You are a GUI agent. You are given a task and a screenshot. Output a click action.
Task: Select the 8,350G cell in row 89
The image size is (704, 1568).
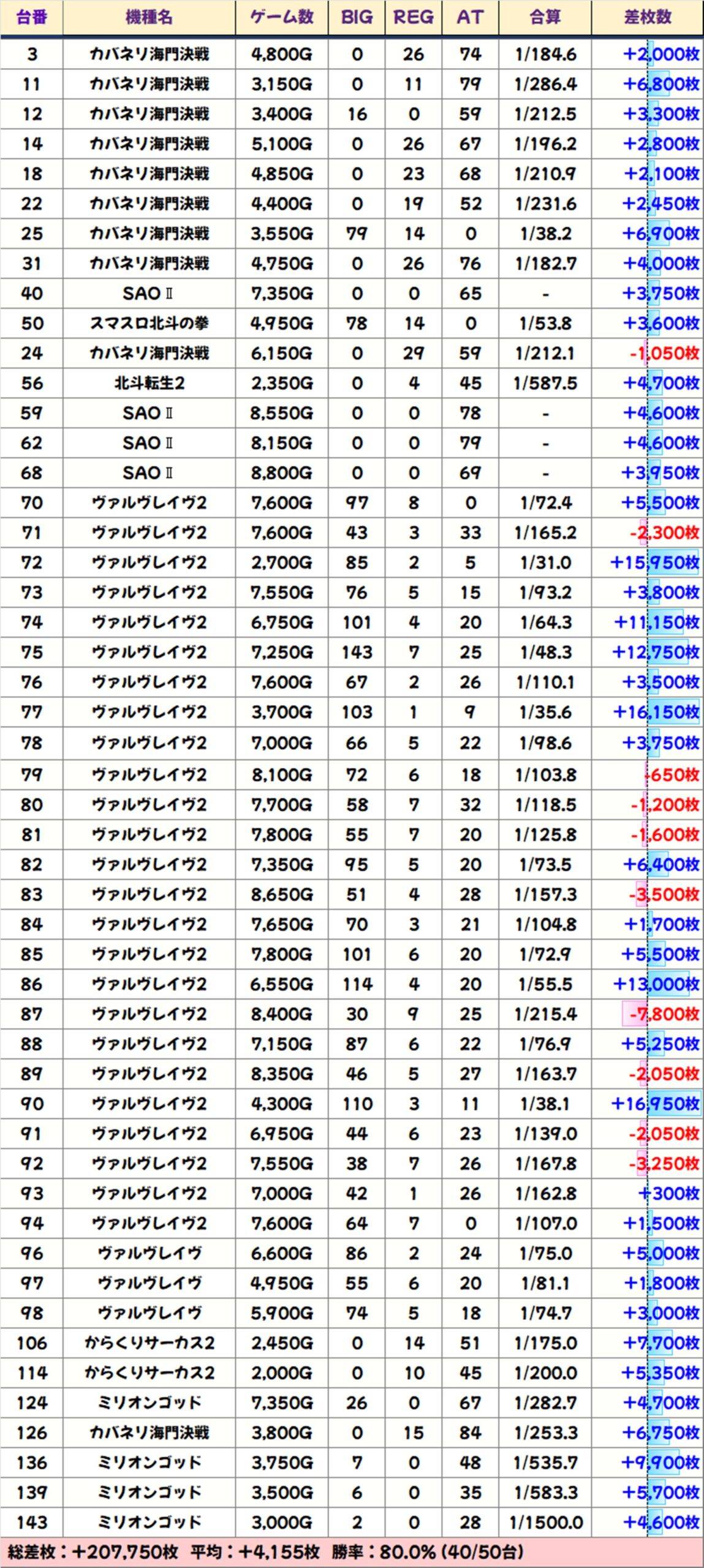[x=282, y=1074]
